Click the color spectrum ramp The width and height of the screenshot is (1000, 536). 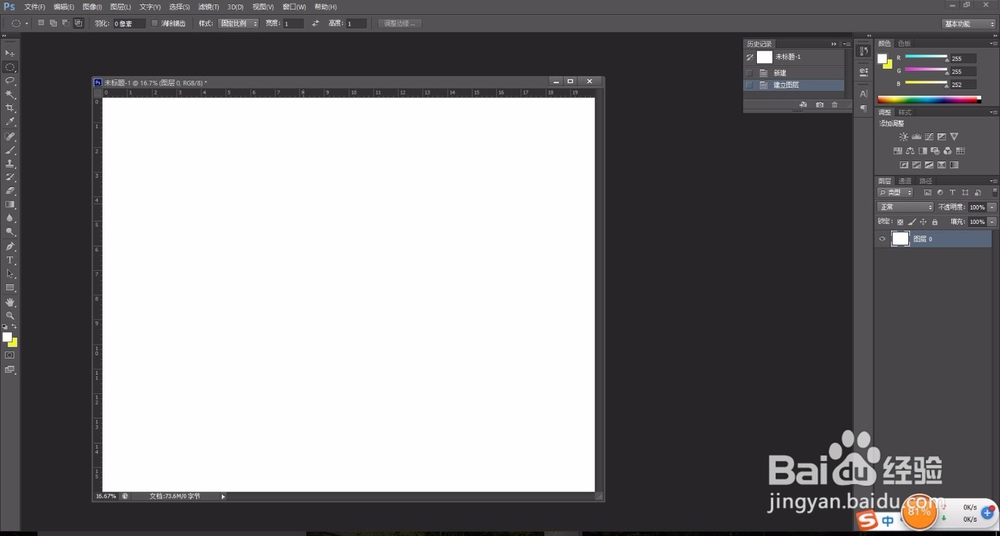929,99
